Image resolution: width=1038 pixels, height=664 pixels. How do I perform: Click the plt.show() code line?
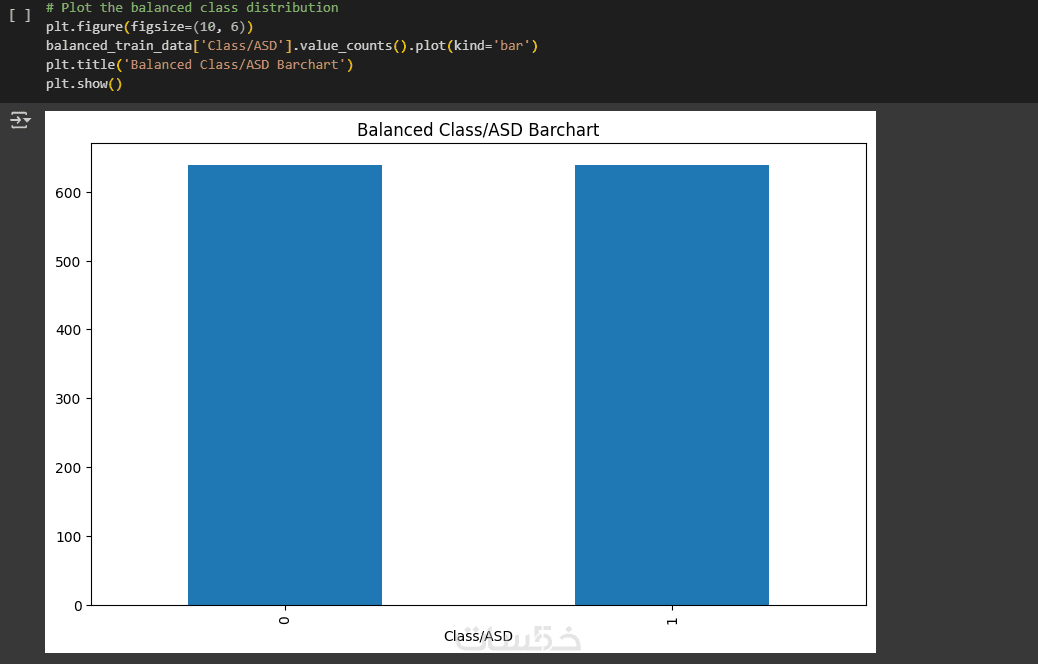click(84, 84)
